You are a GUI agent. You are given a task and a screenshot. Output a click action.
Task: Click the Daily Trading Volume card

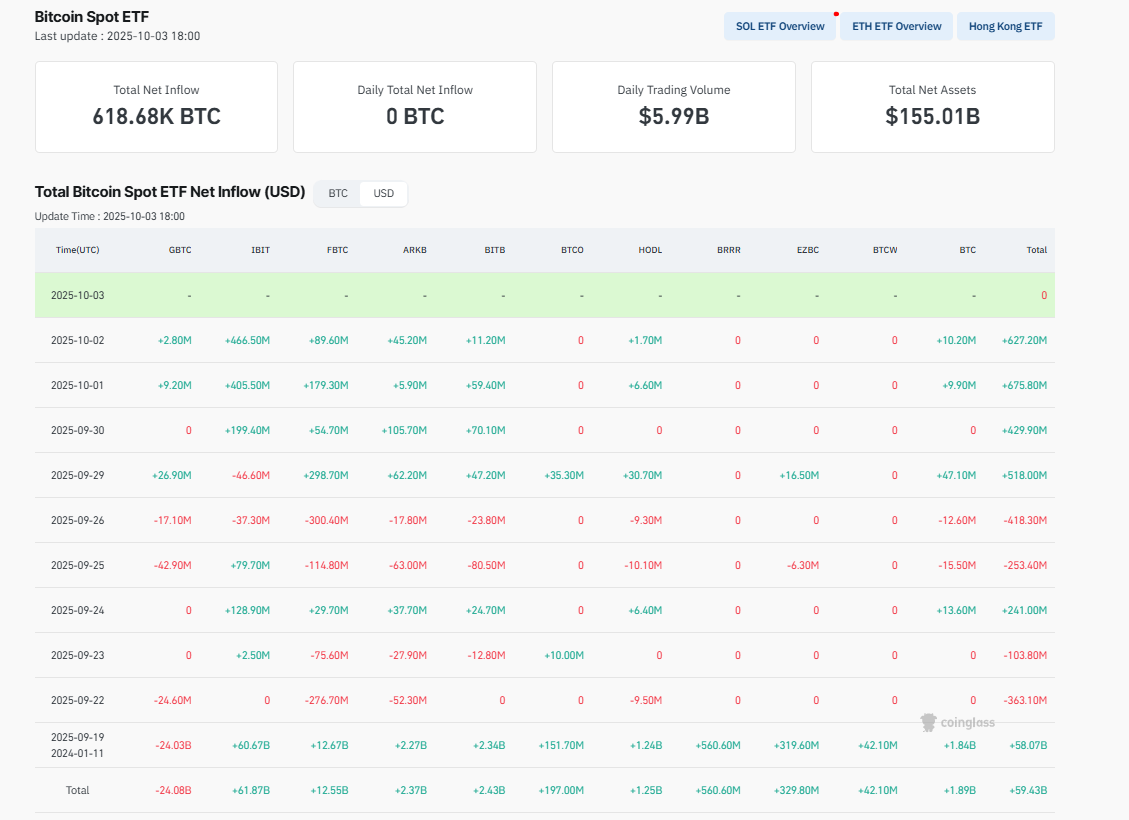pyautogui.click(x=673, y=106)
